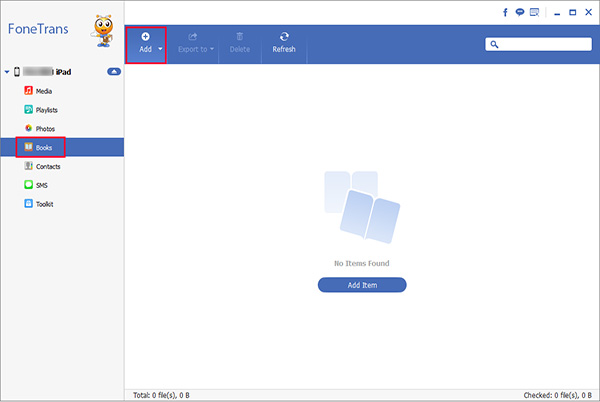
Task: Minimize the FoneTrans window
Action: click(x=557, y=13)
